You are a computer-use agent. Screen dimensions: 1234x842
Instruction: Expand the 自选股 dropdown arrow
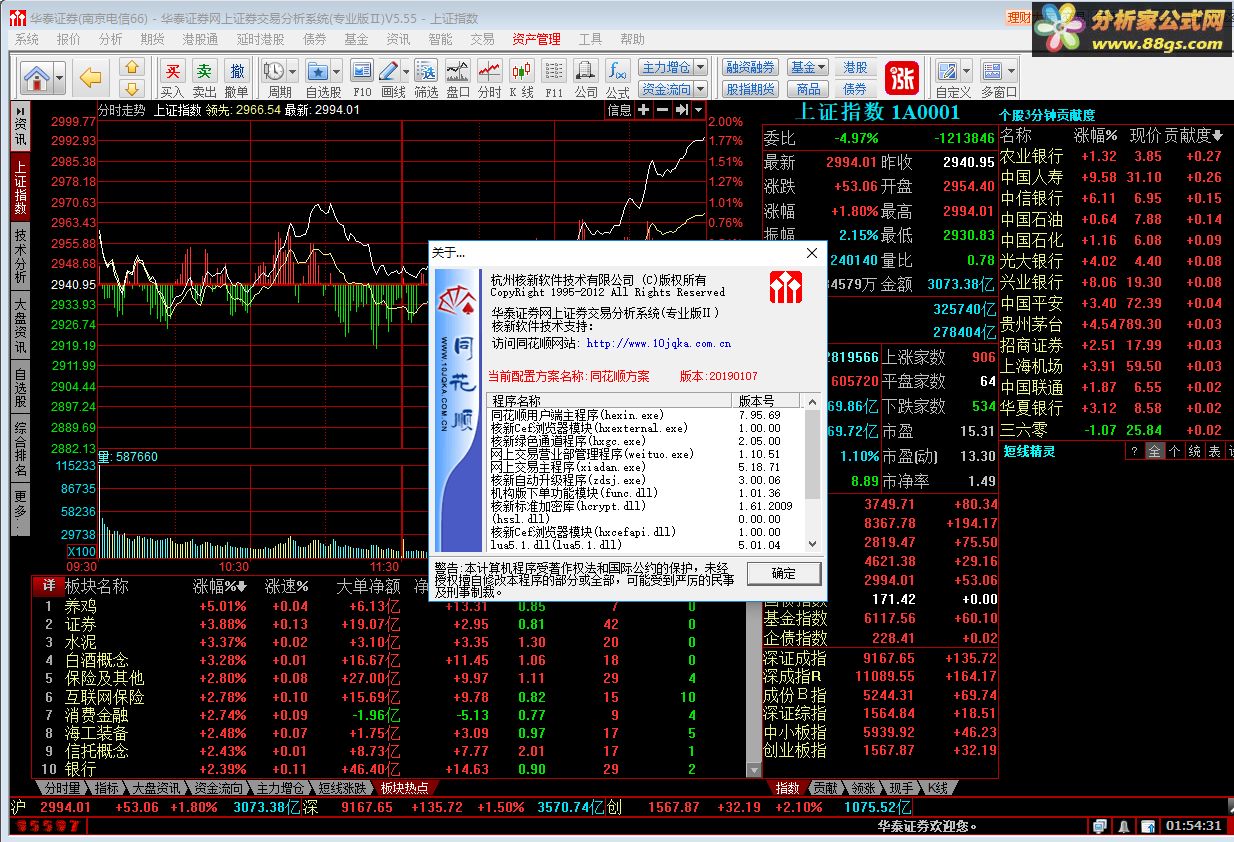(x=337, y=72)
